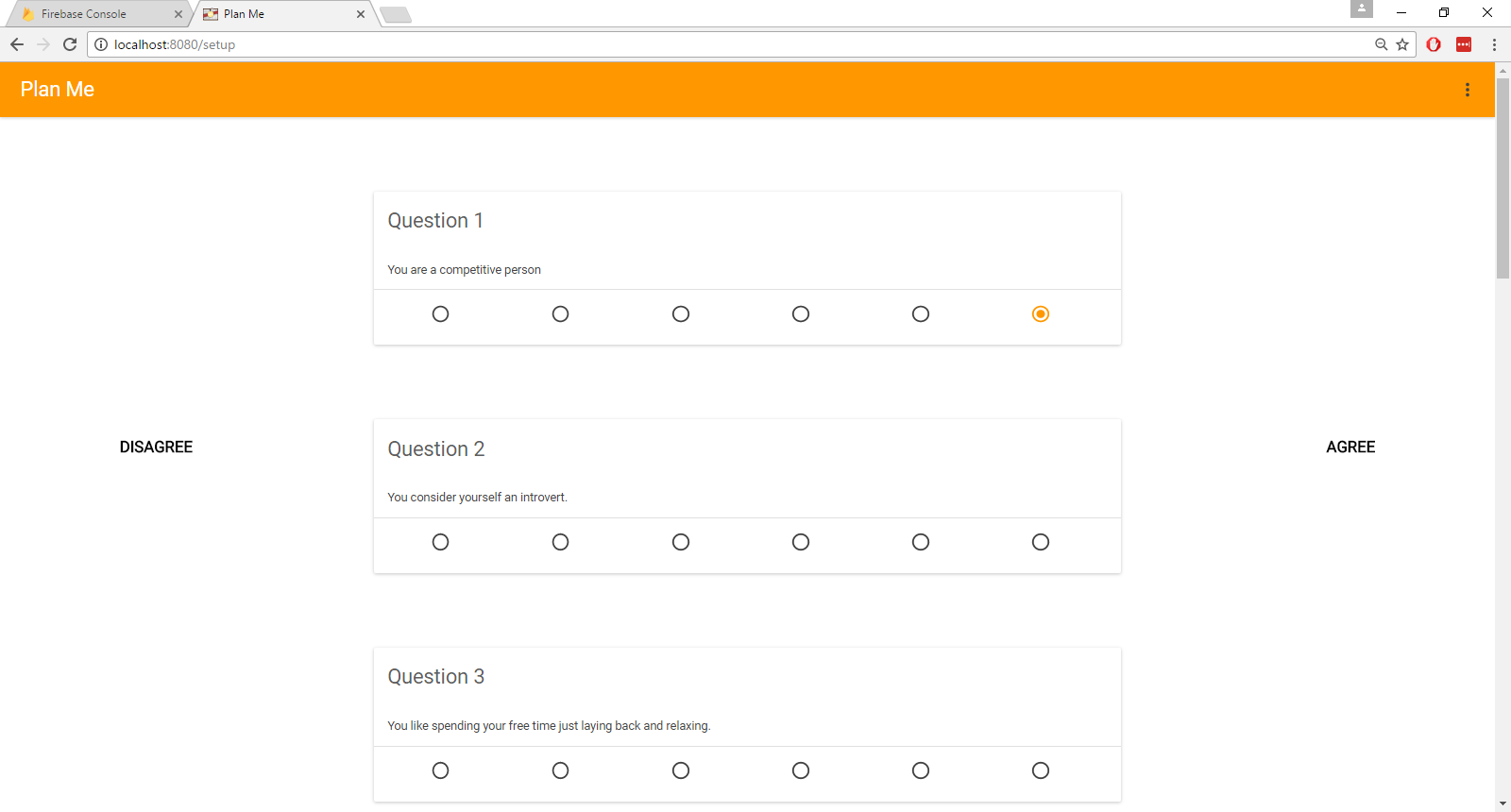Open the Opera extension icon
The image size is (1511, 812).
(x=1434, y=44)
